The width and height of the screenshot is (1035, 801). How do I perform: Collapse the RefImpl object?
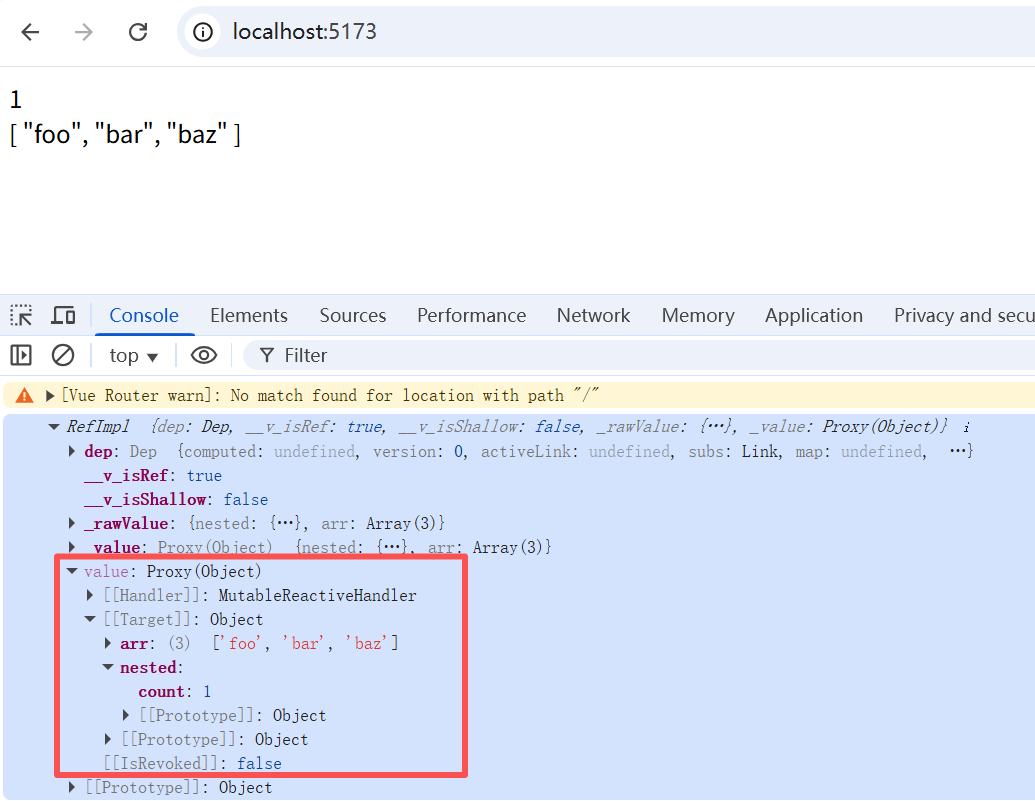point(54,427)
